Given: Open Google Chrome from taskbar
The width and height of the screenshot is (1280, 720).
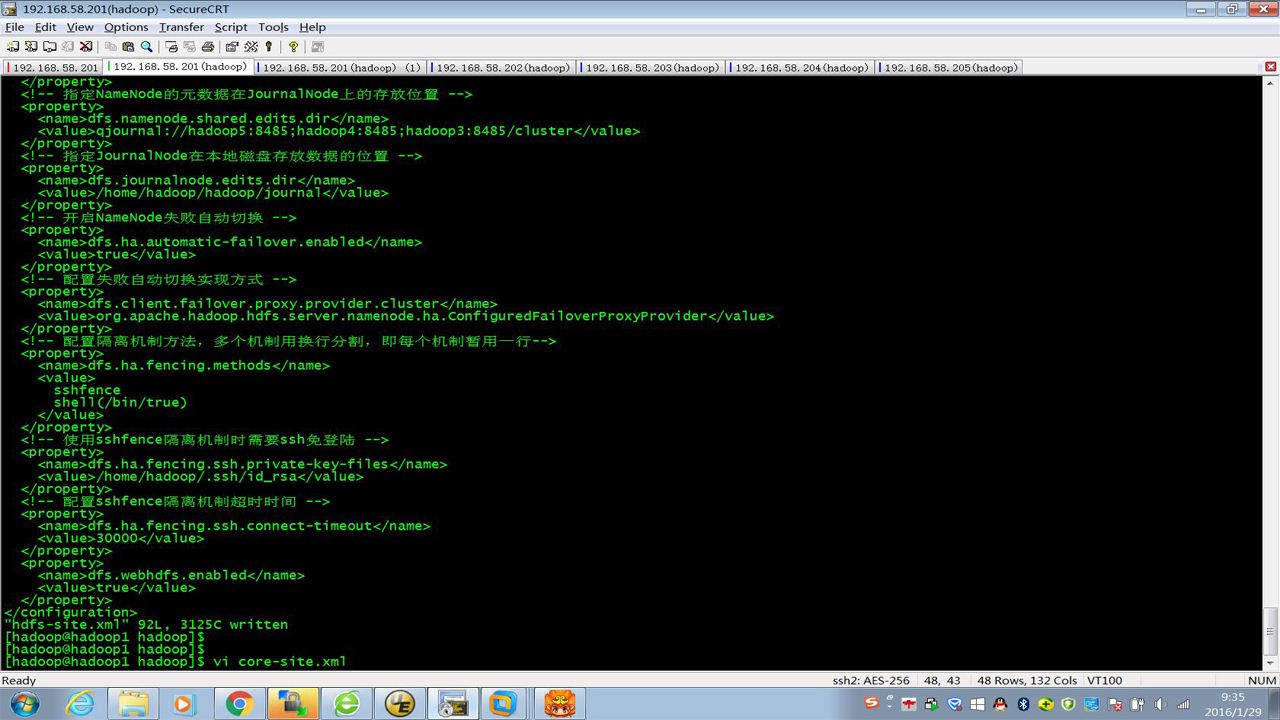Looking at the screenshot, I should [x=239, y=704].
